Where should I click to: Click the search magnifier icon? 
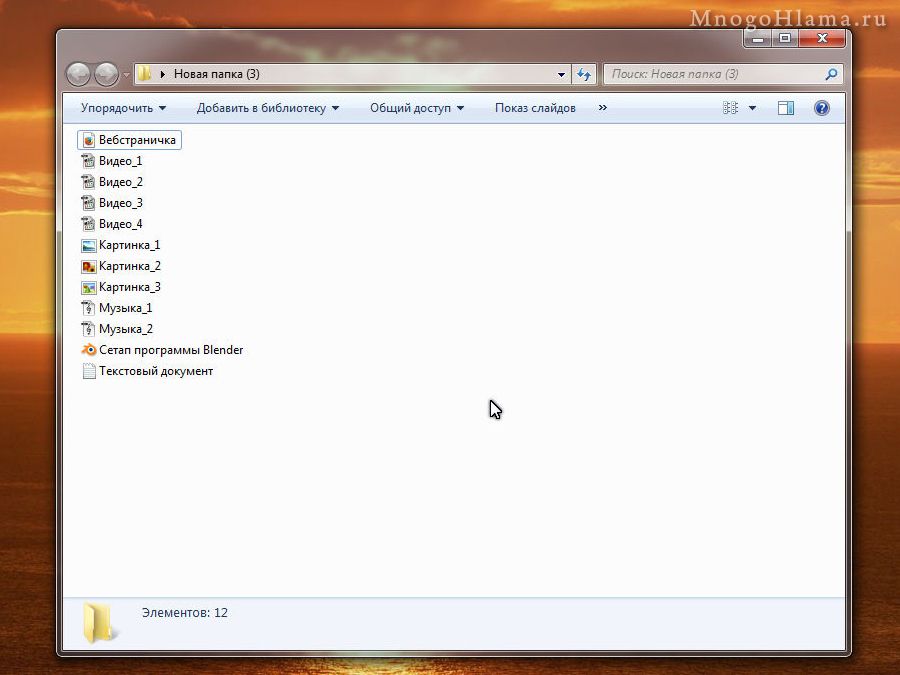[830, 74]
